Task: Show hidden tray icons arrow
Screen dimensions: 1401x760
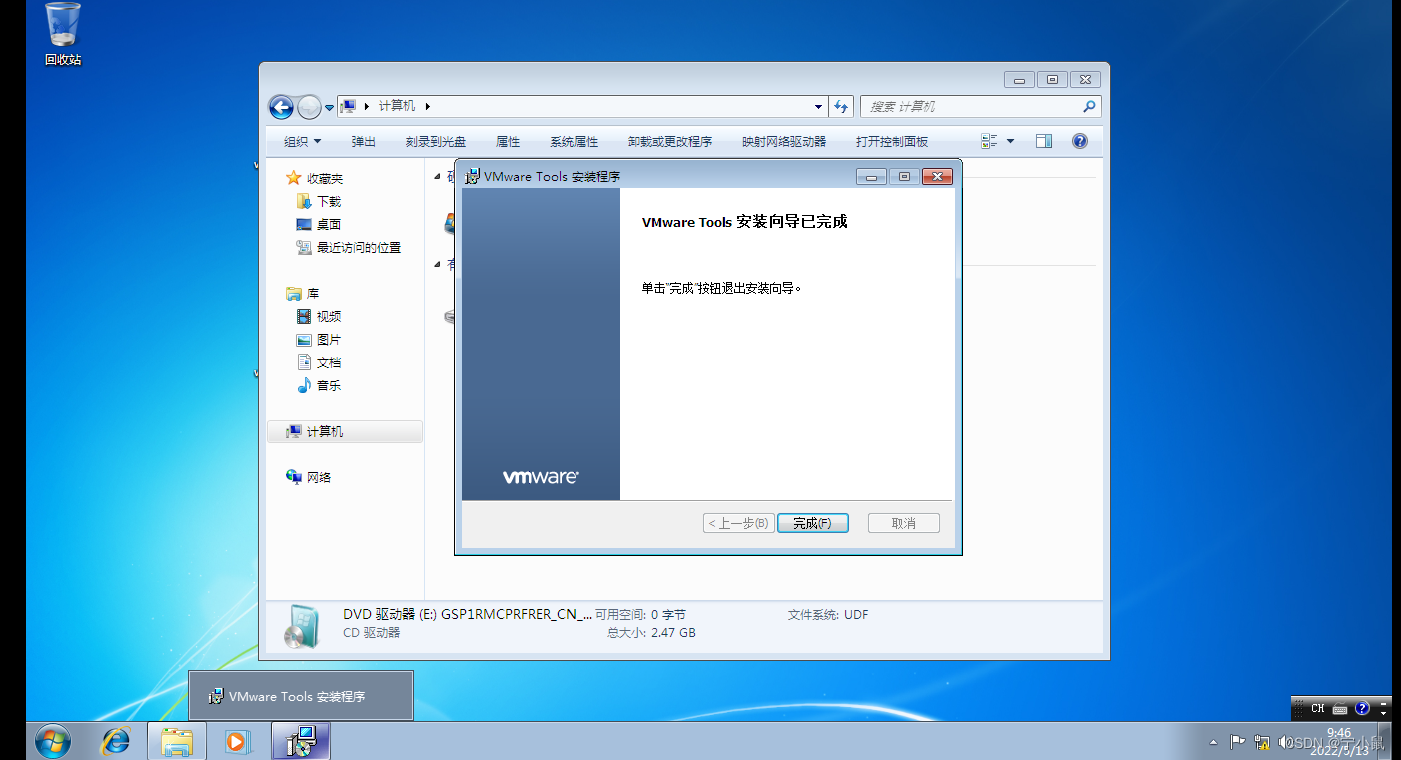Action: 1214,742
